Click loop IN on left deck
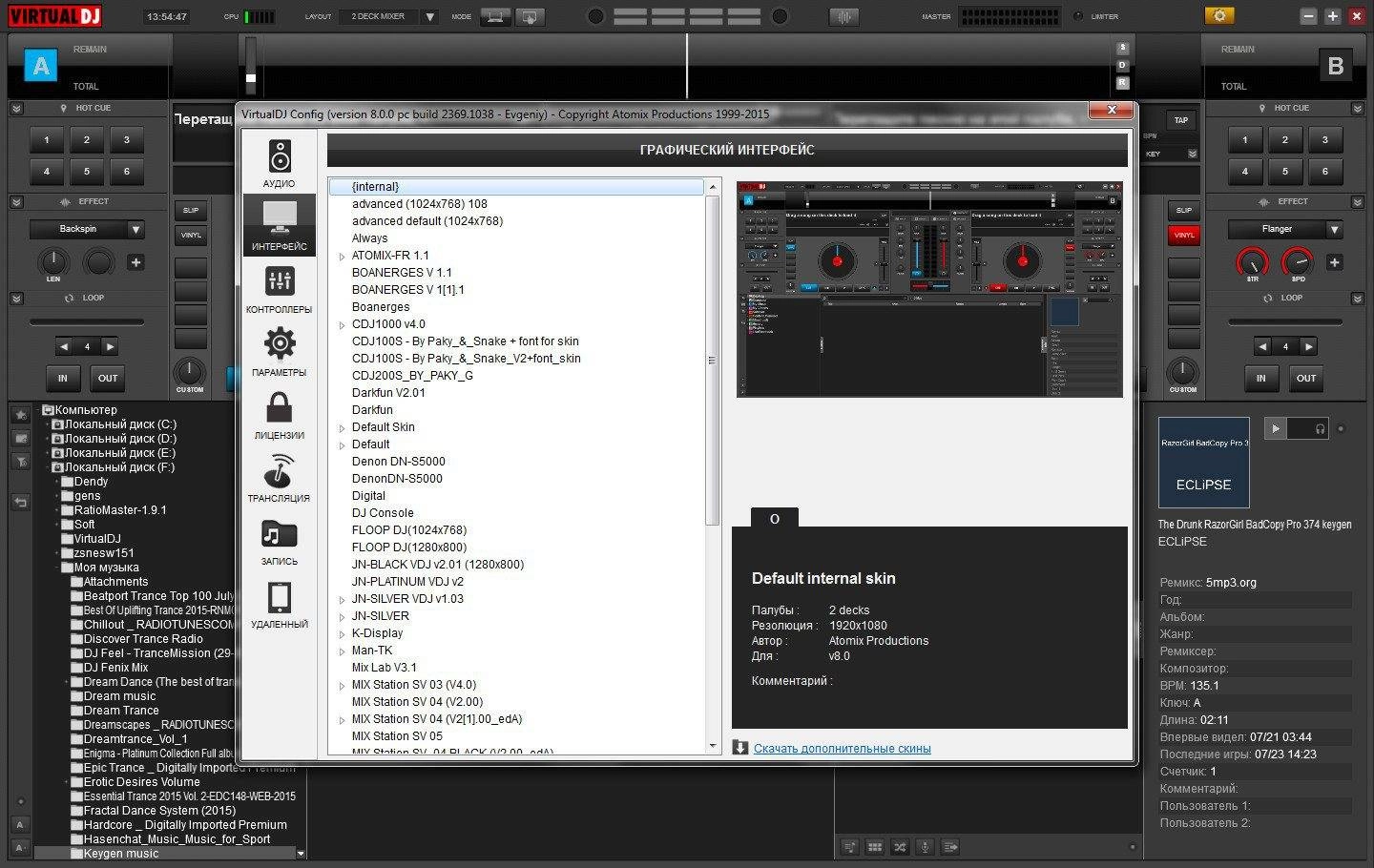The height and width of the screenshot is (868, 1374). click(x=63, y=378)
